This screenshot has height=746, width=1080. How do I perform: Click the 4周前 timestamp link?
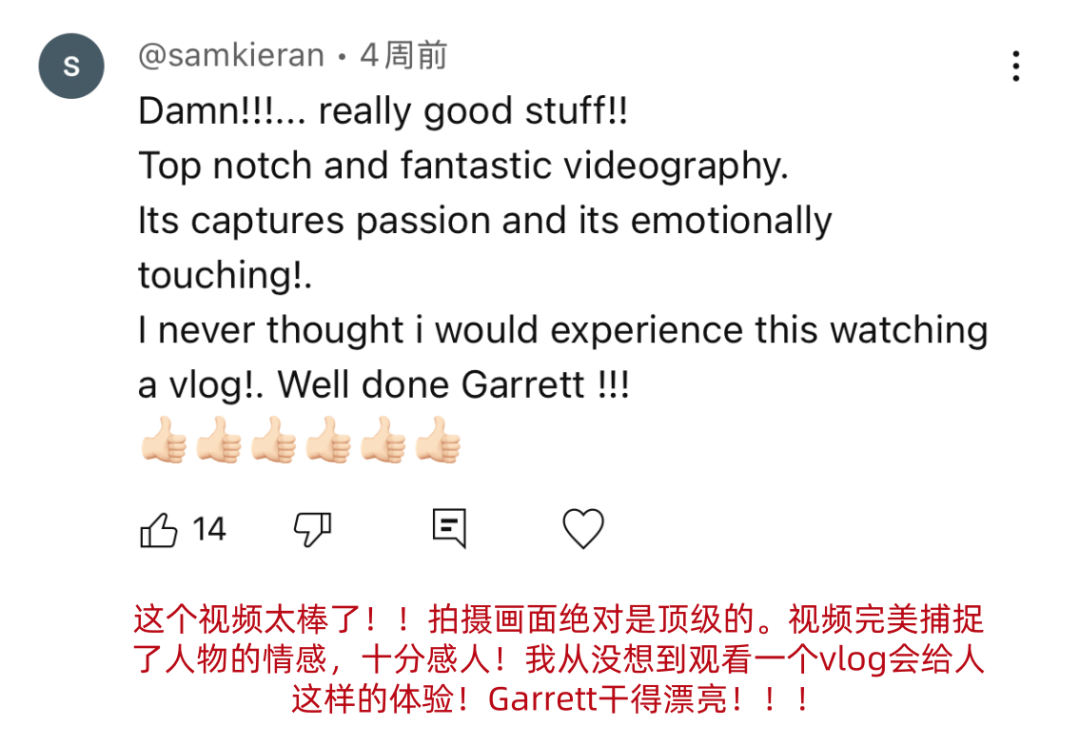(404, 55)
